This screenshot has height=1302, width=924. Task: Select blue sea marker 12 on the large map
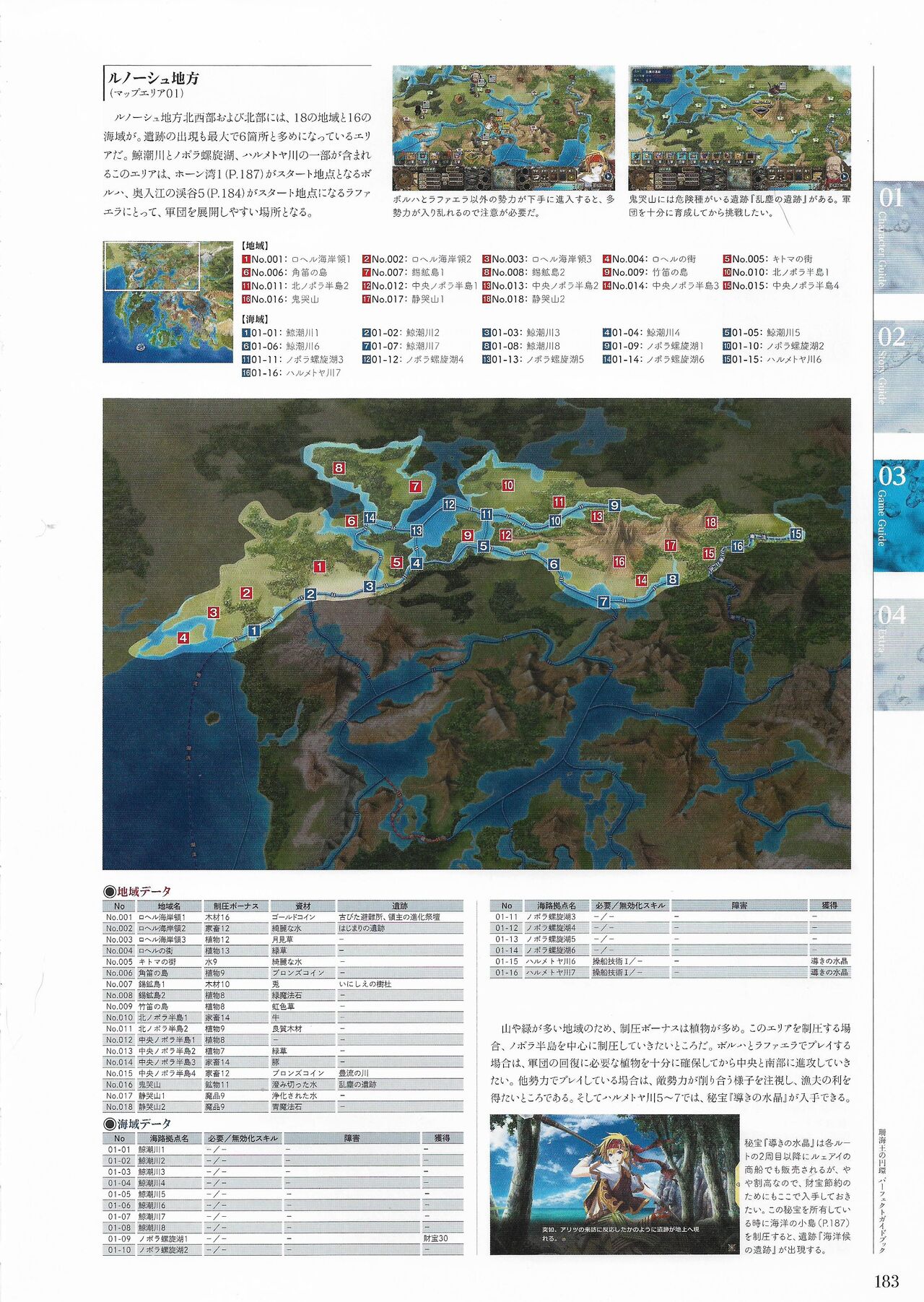[449, 504]
